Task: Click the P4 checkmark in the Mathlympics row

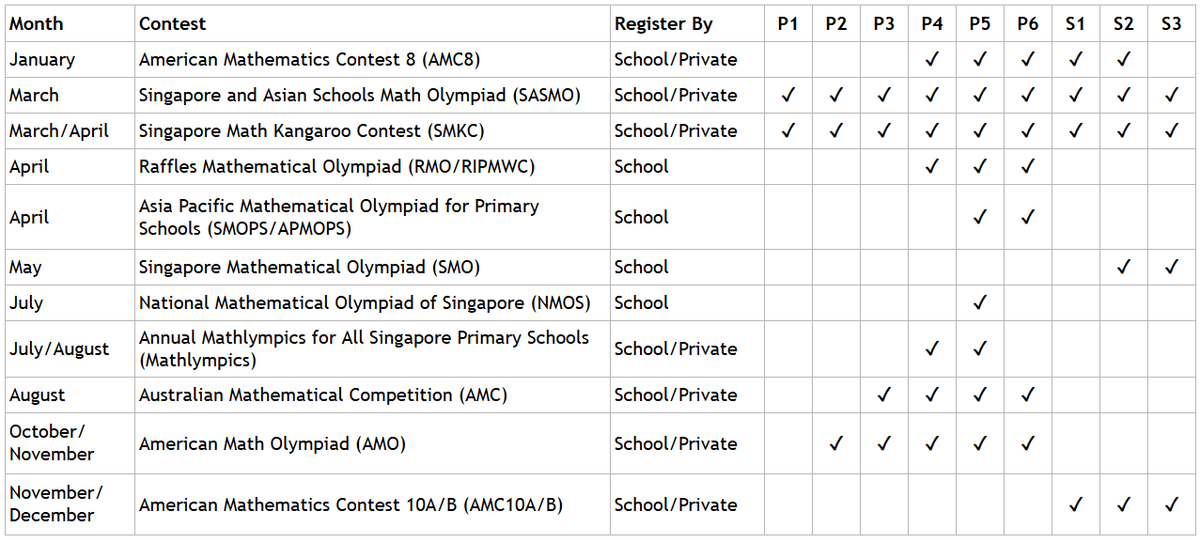Action: [x=932, y=349]
